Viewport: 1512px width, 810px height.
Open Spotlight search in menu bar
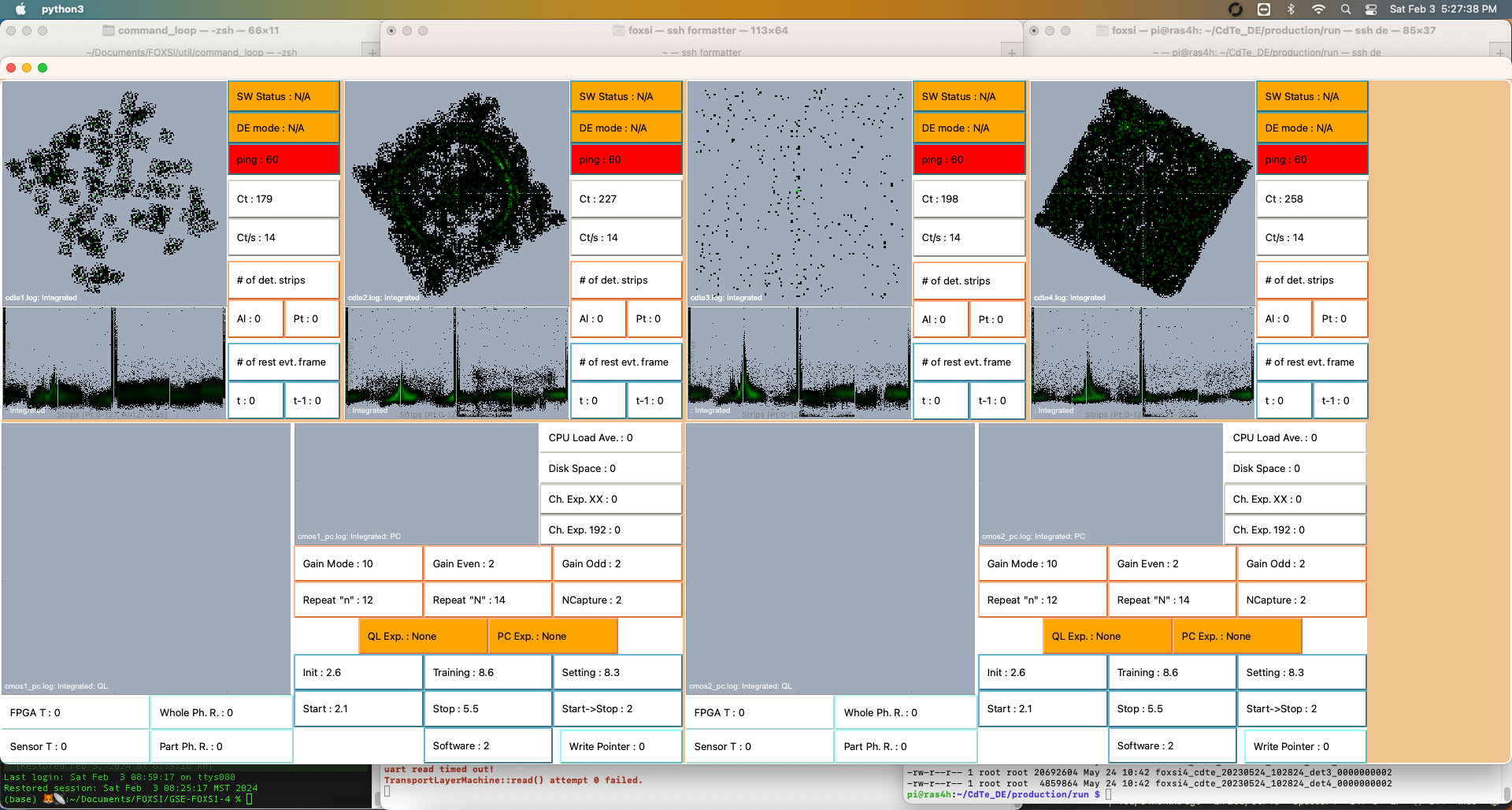pyautogui.click(x=1346, y=9)
